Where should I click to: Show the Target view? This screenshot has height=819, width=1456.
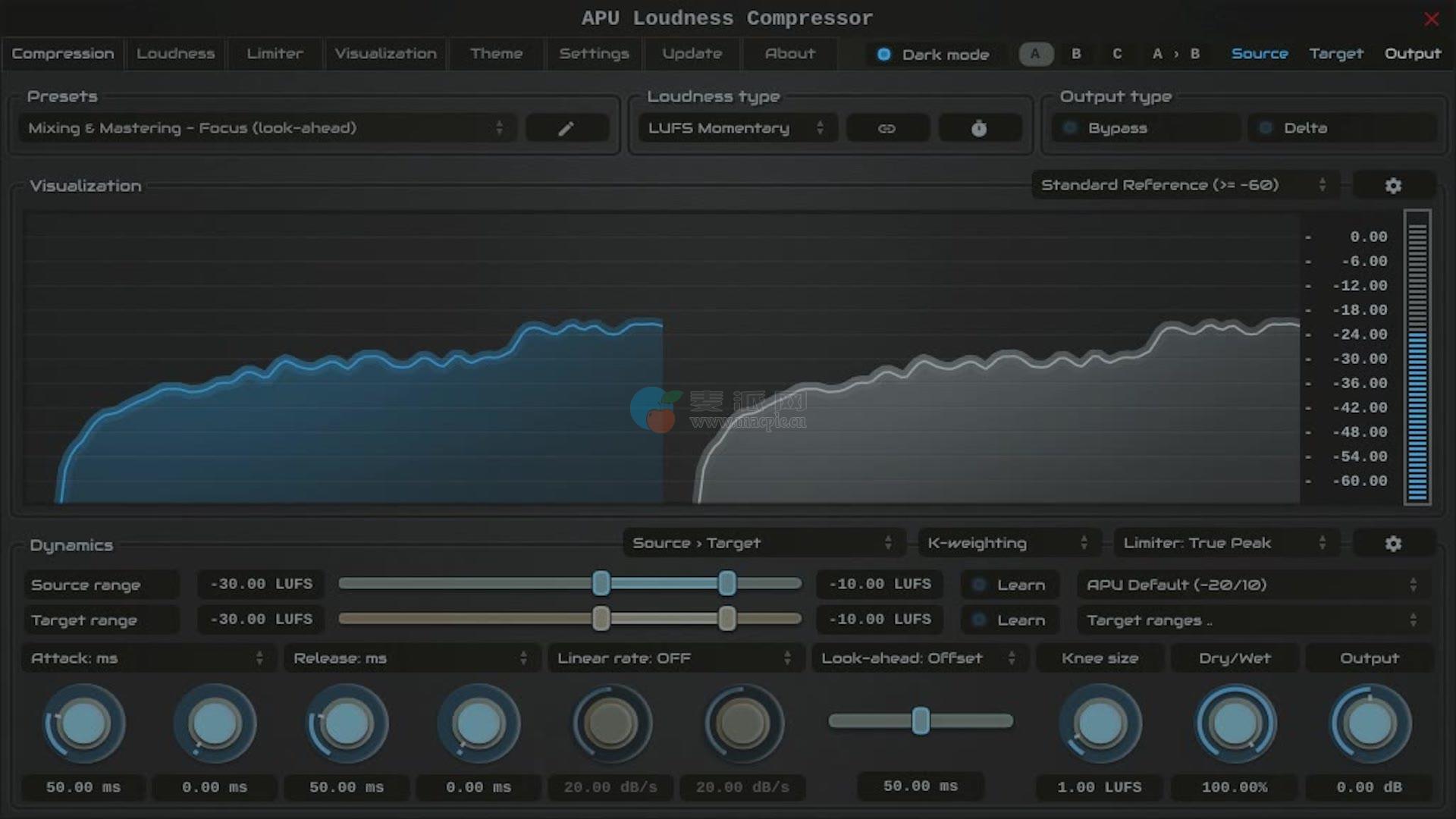click(x=1336, y=54)
